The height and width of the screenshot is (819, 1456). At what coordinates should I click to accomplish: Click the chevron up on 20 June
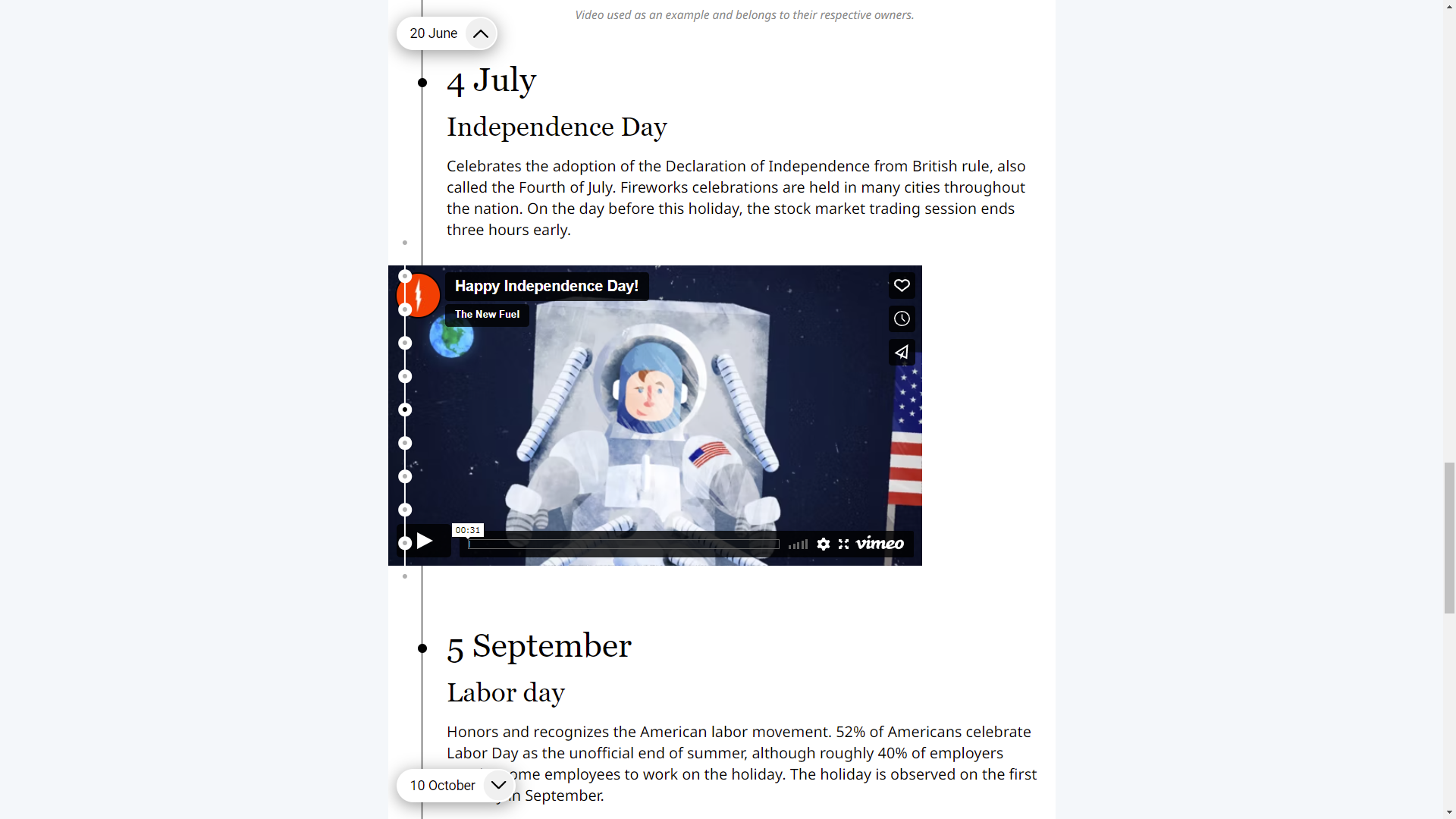tap(480, 33)
